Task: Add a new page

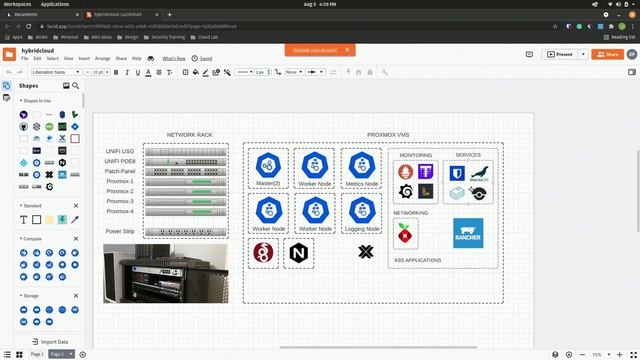Action: [83, 354]
